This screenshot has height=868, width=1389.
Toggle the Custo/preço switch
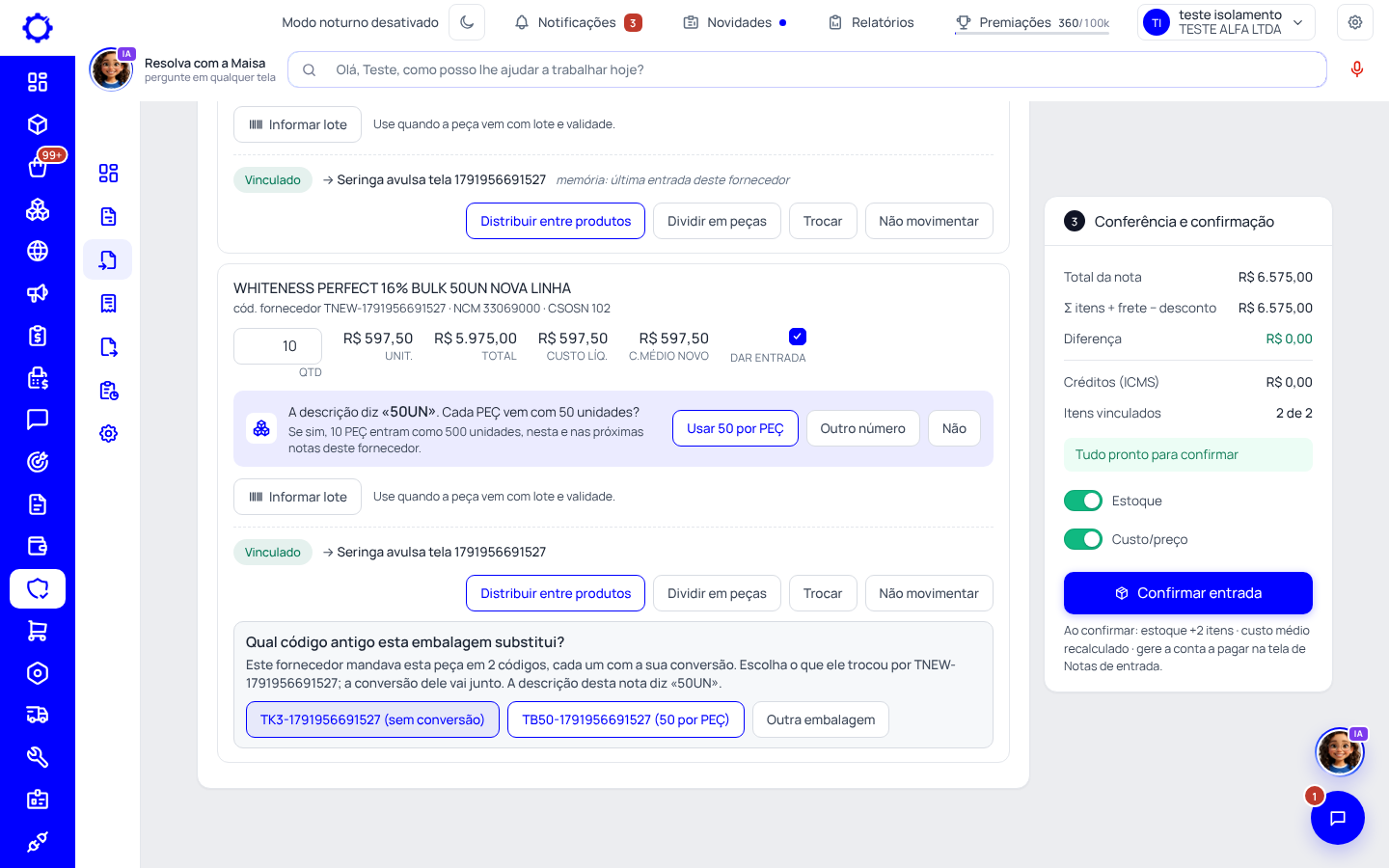tap(1083, 539)
